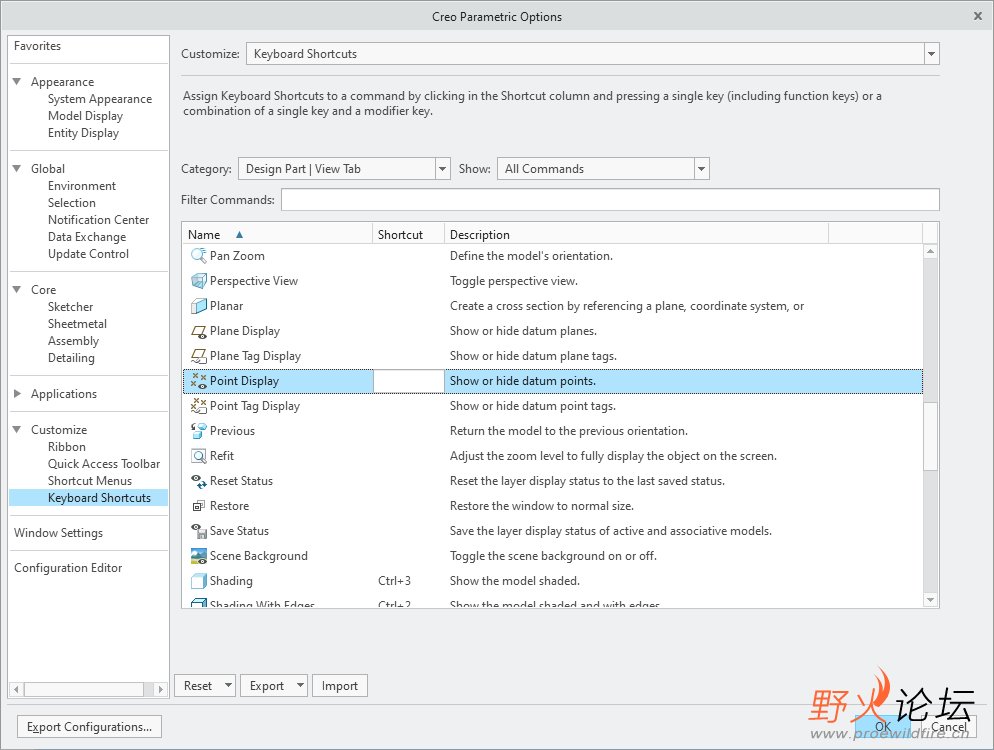Click the Scene Background icon
The width and height of the screenshot is (994, 750).
[198, 556]
